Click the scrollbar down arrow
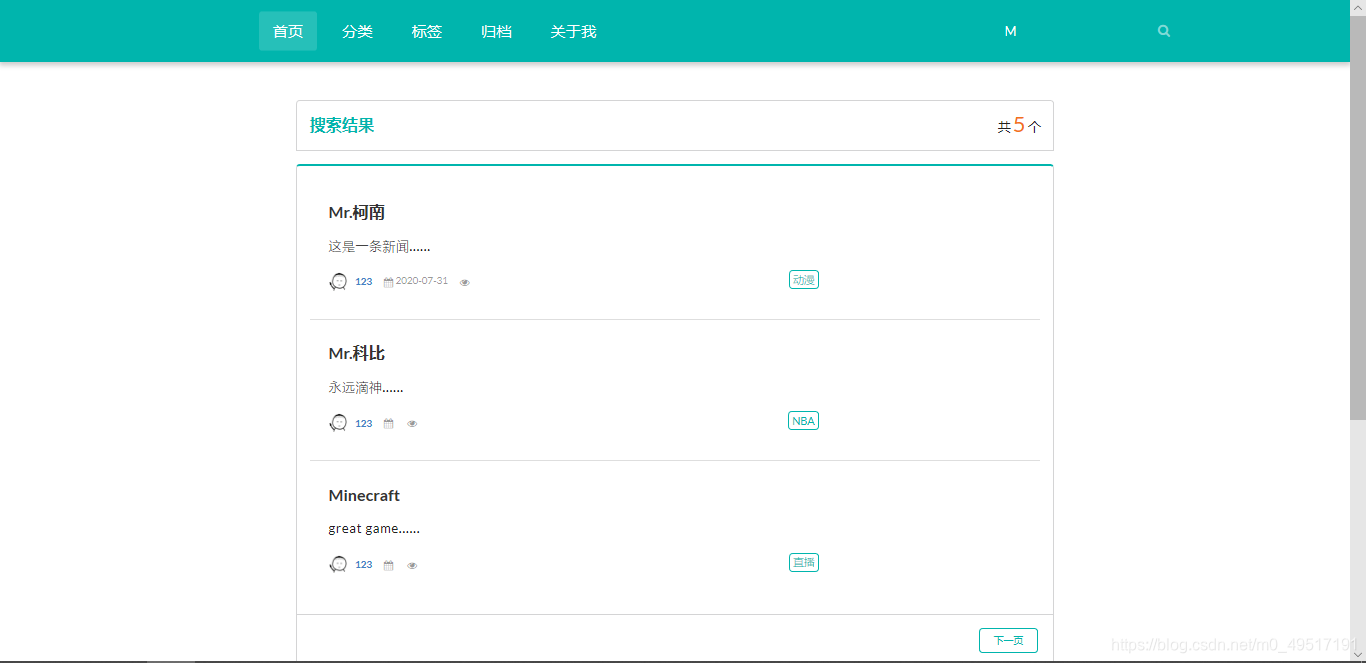The width and height of the screenshot is (1366, 663). (1358, 655)
